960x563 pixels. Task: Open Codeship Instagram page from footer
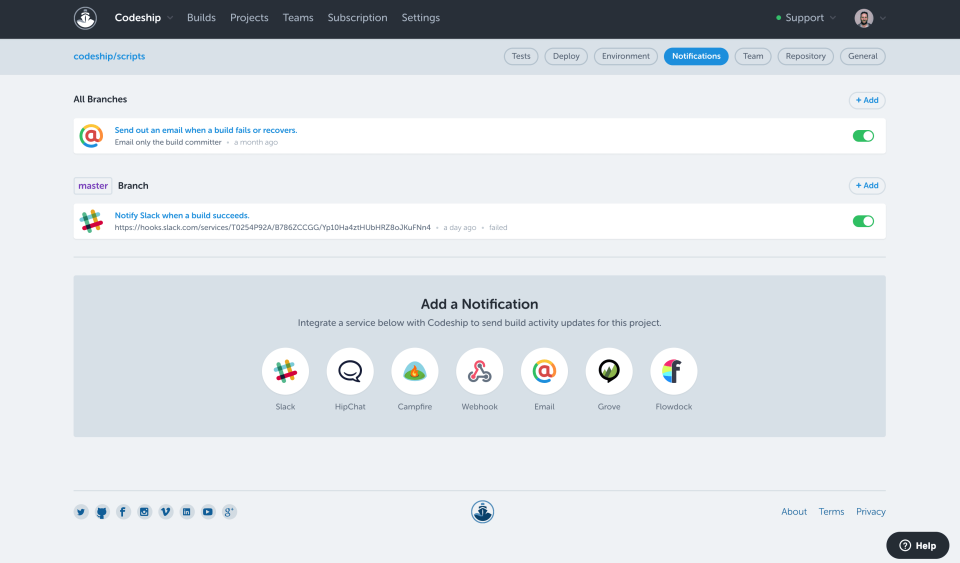(144, 512)
